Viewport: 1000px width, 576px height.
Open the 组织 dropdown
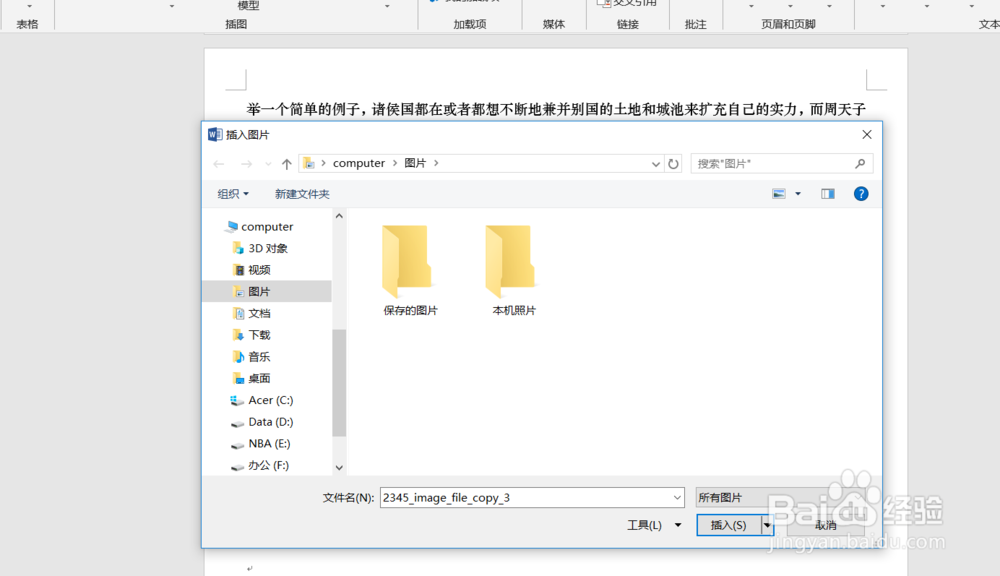(x=232, y=193)
